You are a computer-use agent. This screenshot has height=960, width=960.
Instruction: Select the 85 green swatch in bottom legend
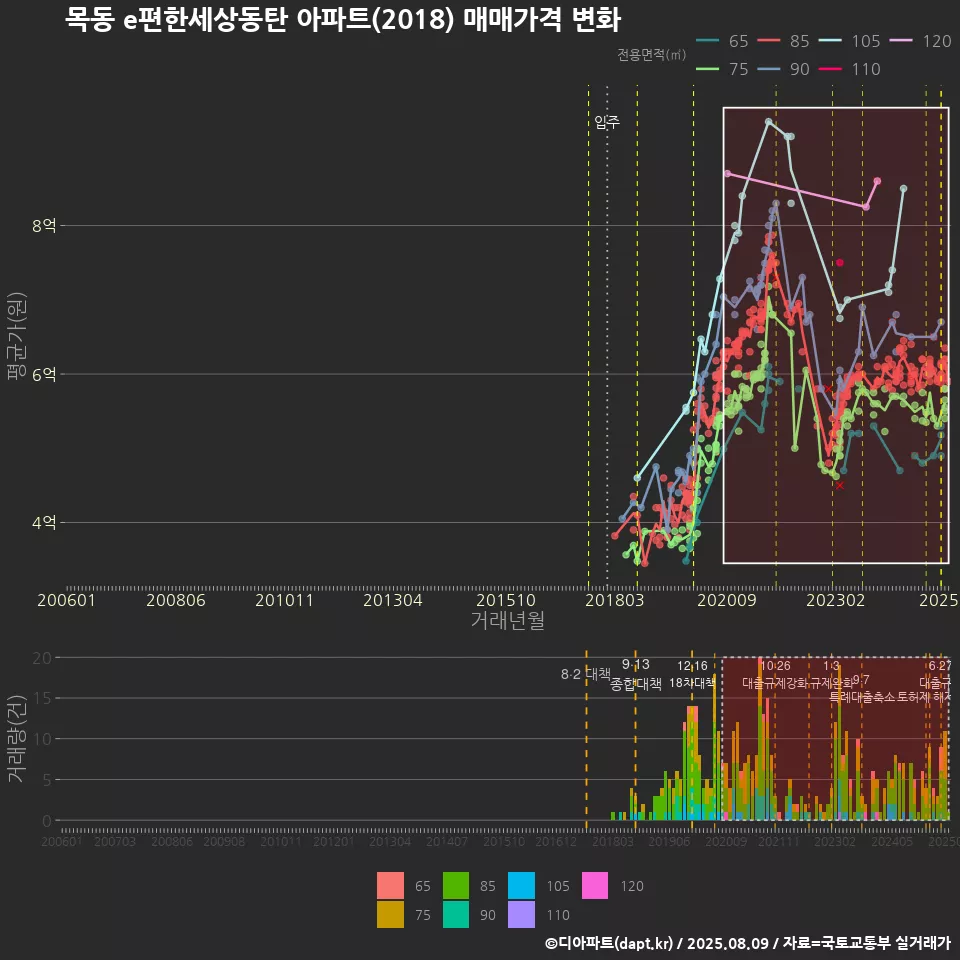pyautogui.click(x=456, y=885)
